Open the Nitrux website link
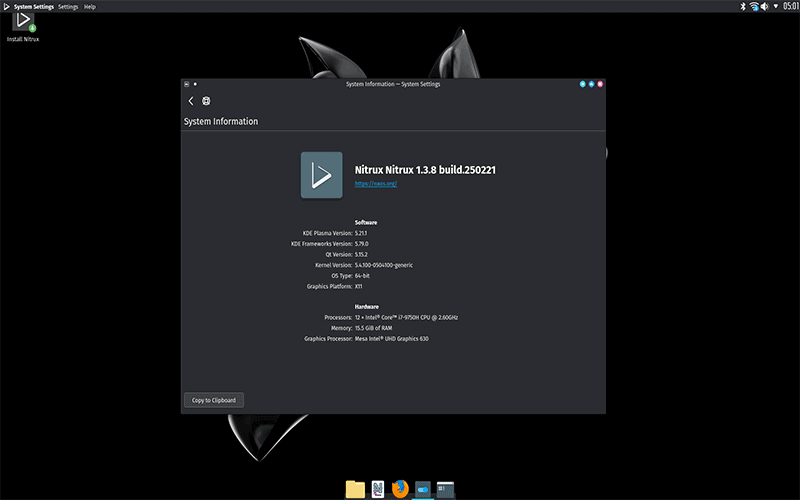This screenshot has width=800, height=500. tap(376, 184)
